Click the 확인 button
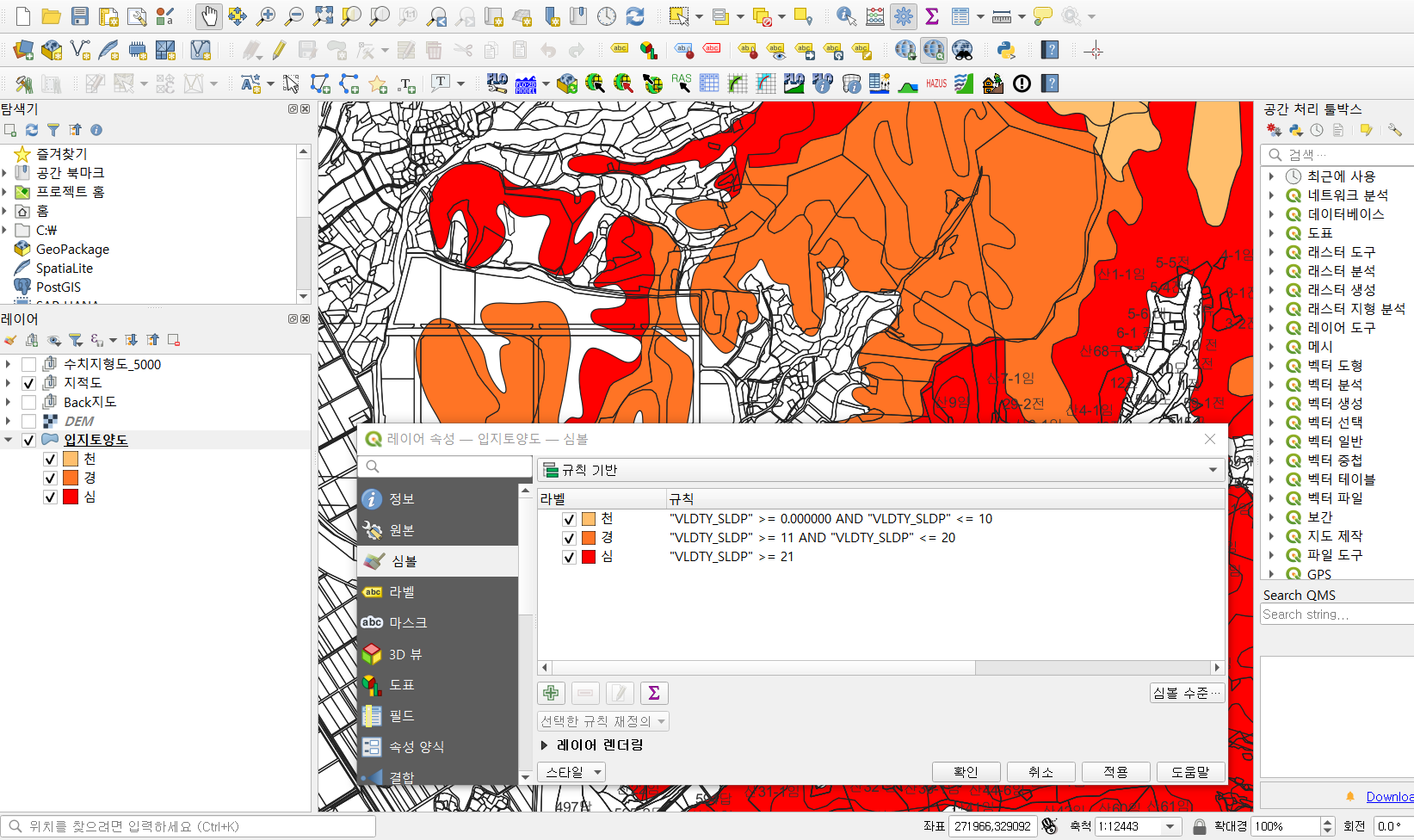This screenshot has height=840, width=1414. [966, 772]
